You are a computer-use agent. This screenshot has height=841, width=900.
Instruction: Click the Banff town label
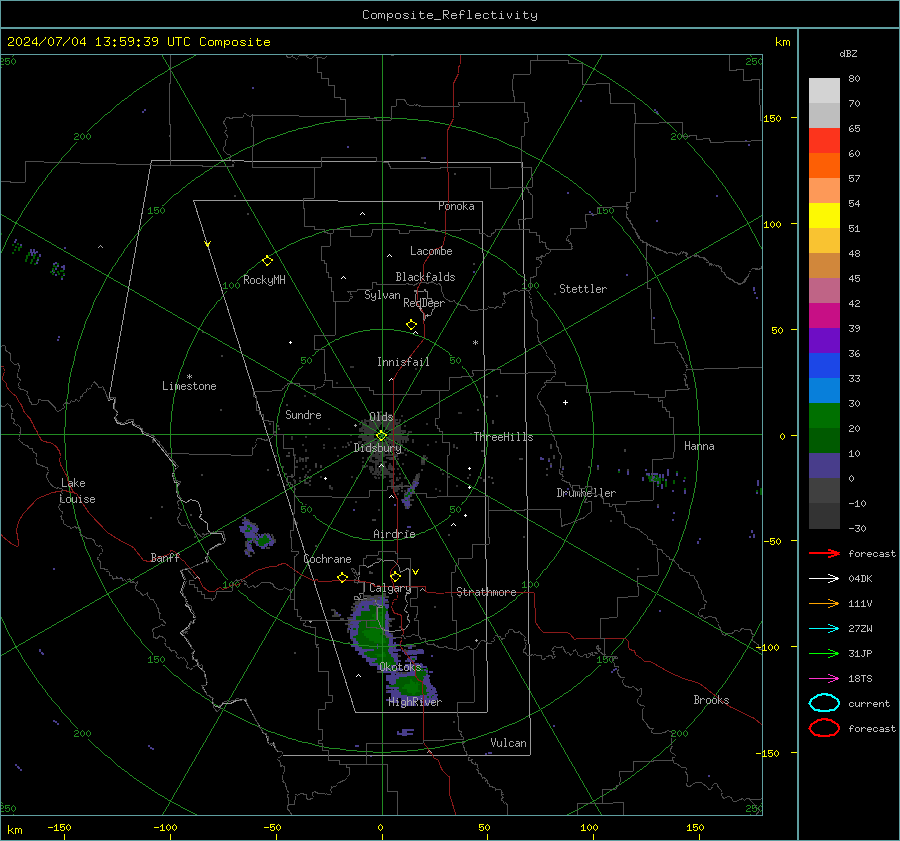[x=165, y=558]
